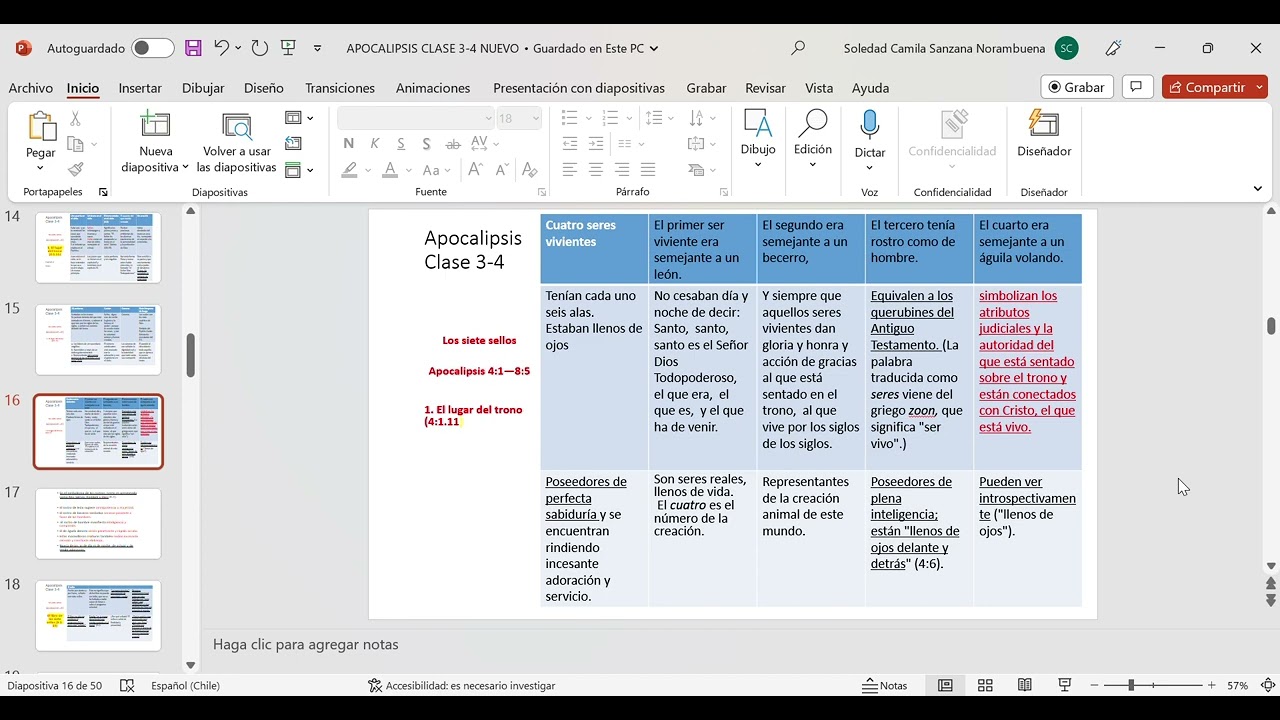This screenshot has width=1280, height=720.
Task: Switch to the Animaciones tab
Action: 433,88
